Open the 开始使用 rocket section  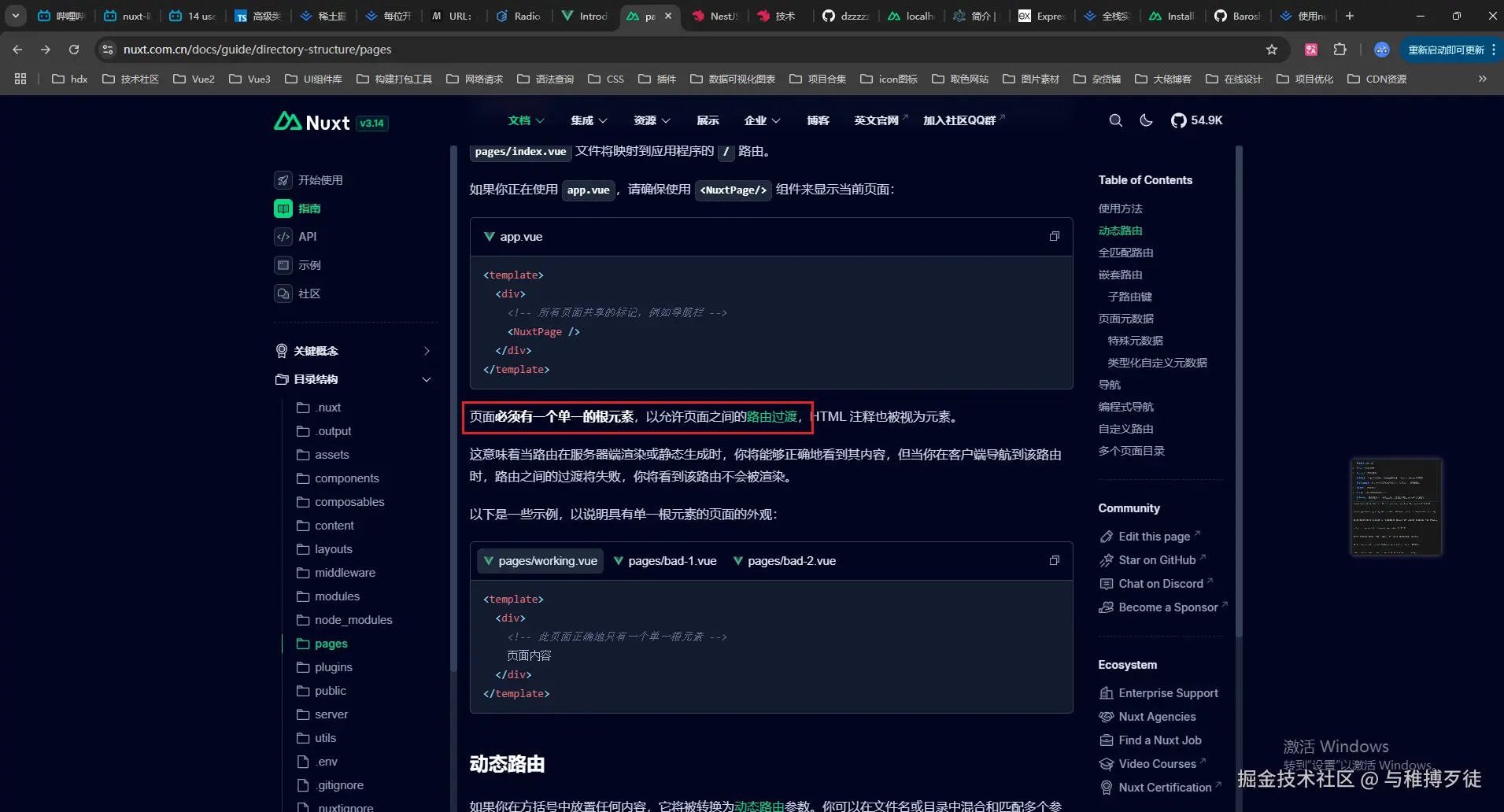click(309, 180)
